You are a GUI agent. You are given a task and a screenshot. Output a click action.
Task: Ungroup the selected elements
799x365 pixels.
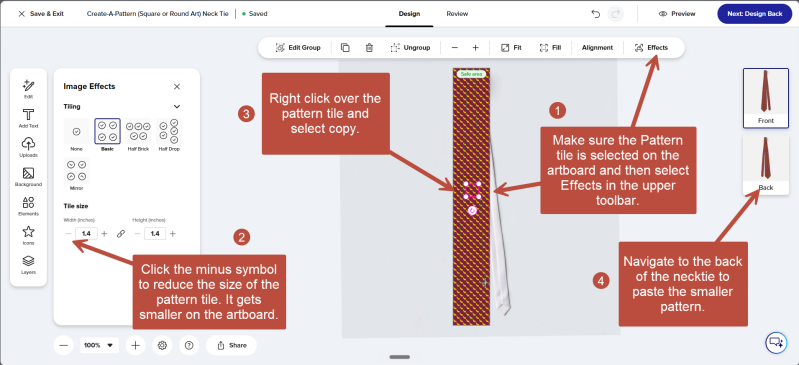click(x=410, y=47)
